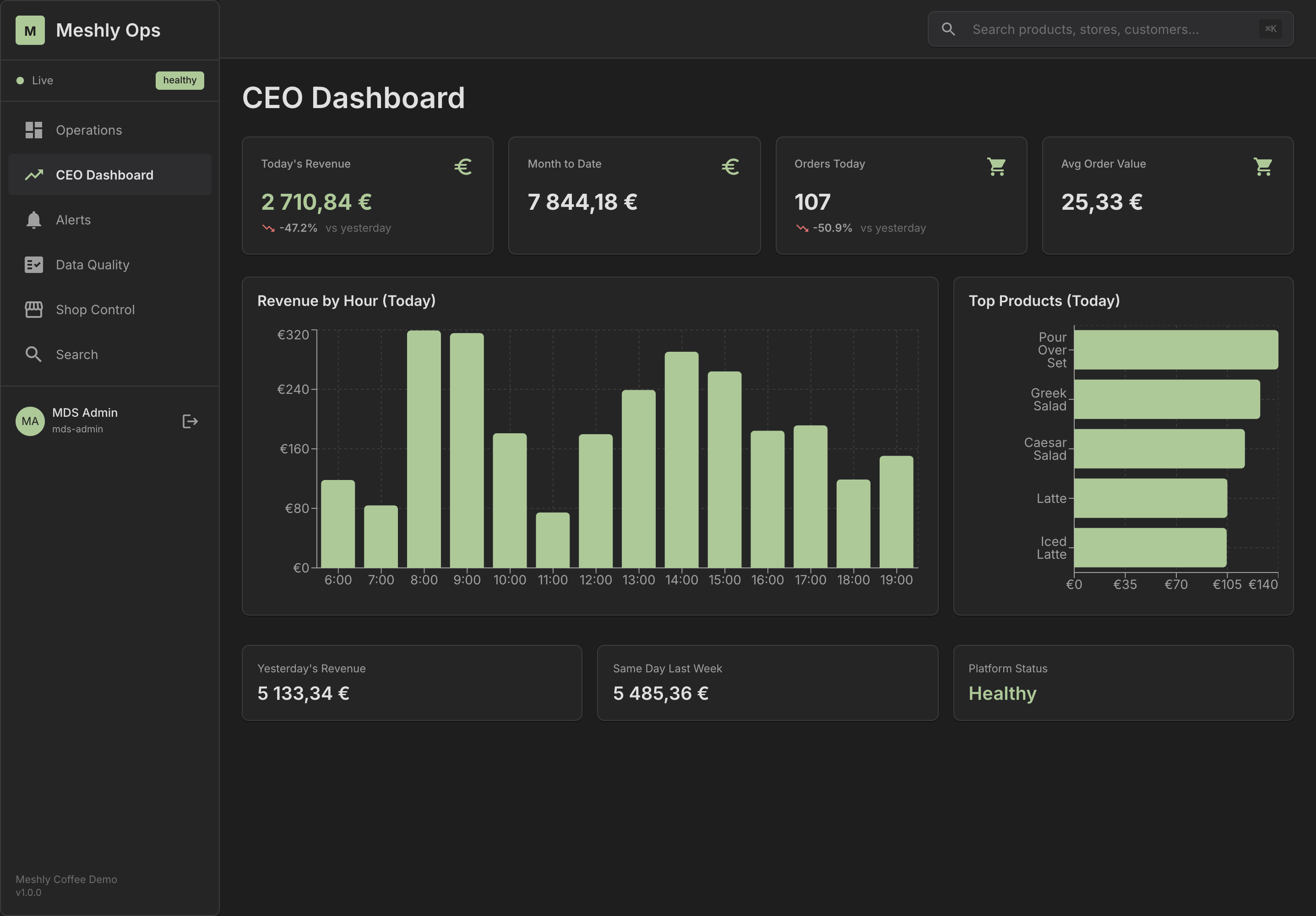The height and width of the screenshot is (916, 1316).
Task: Open the CEO Dashboard navigation entry
Action: [x=105, y=175]
